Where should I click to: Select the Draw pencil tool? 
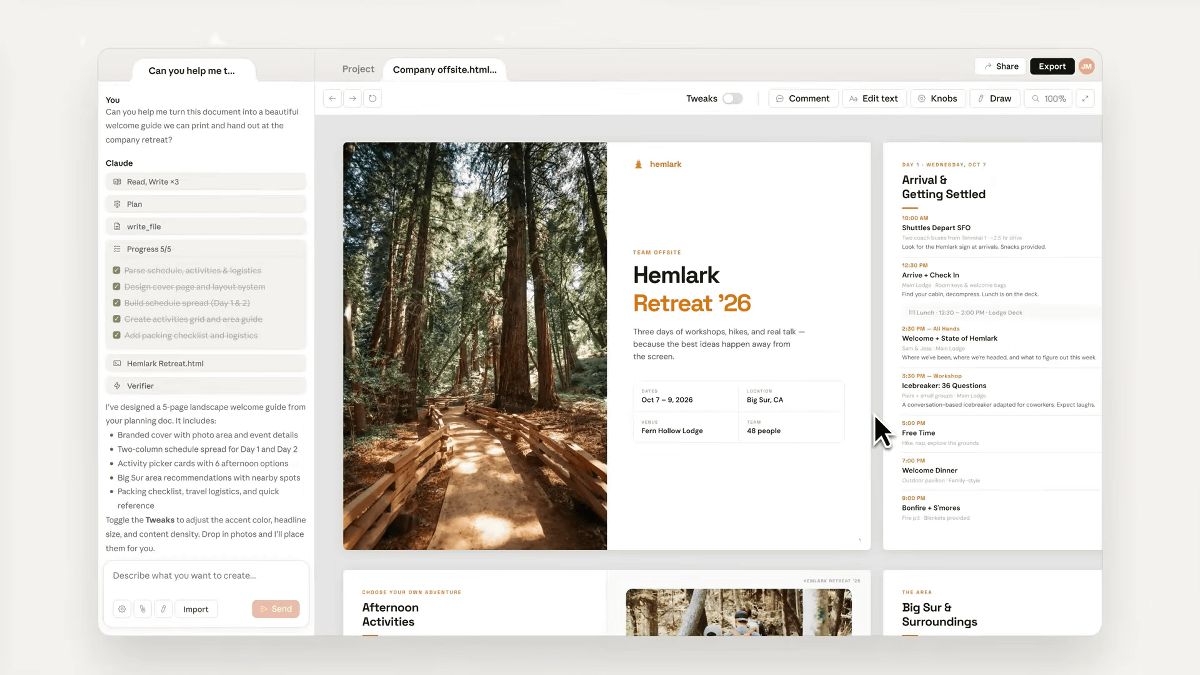[994, 98]
